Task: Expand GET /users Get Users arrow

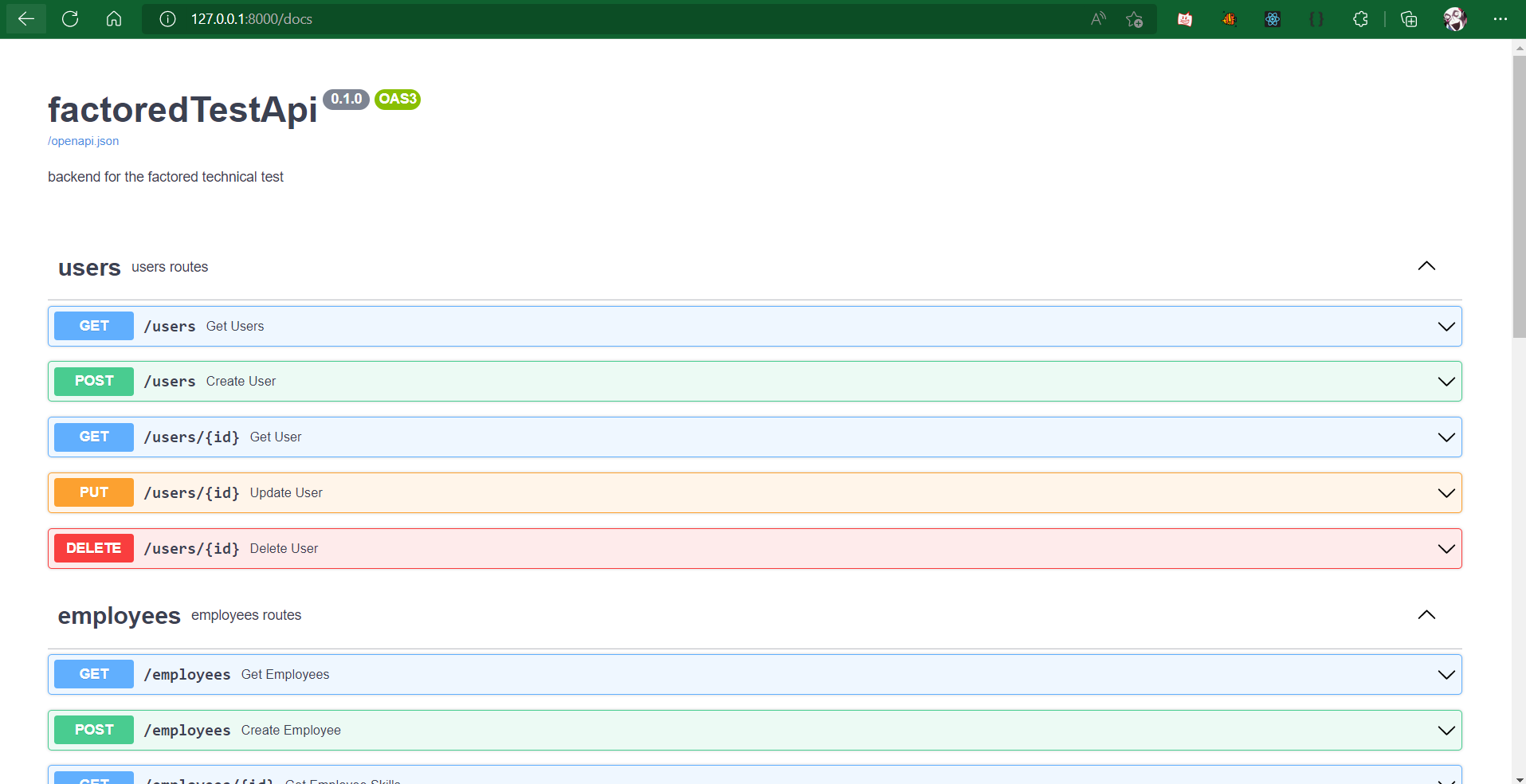Action: (1446, 327)
